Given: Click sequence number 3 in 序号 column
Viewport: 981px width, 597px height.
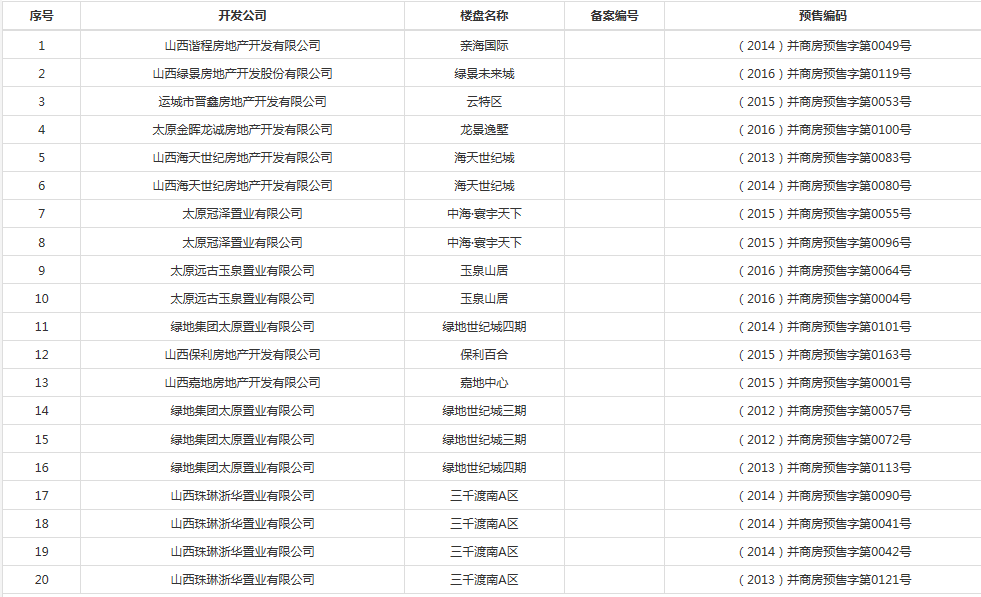Looking at the screenshot, I should point(41,101).
